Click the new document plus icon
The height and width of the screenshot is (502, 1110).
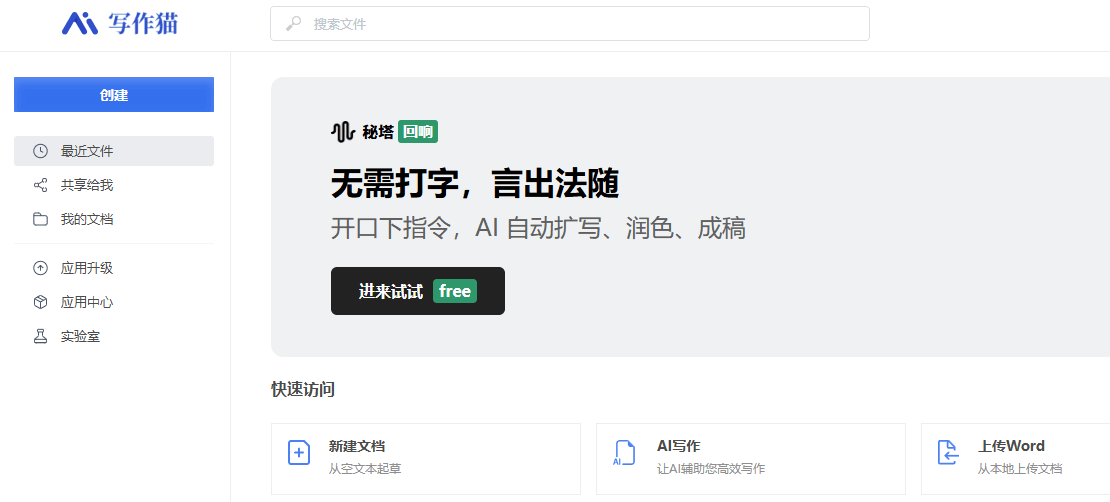coord(299,452)
